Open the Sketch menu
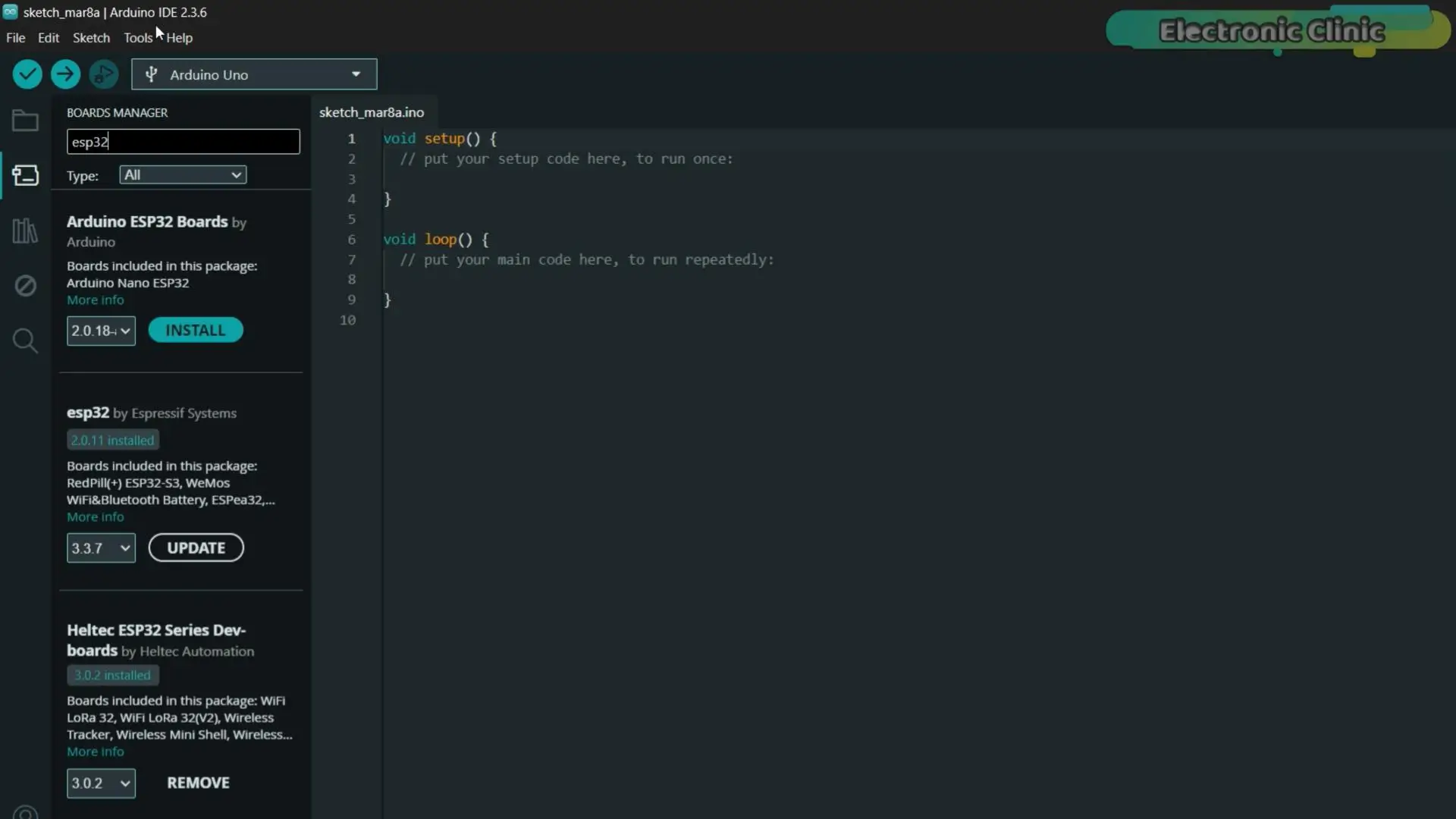The width and height of the screenshot is (1456, 819). pos(91,38)
